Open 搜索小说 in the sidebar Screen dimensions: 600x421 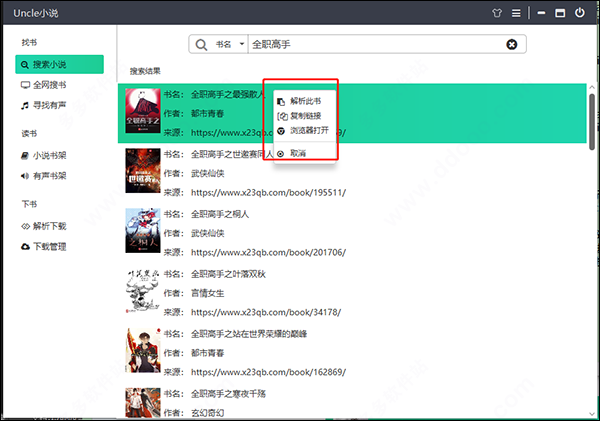point(59,64)
